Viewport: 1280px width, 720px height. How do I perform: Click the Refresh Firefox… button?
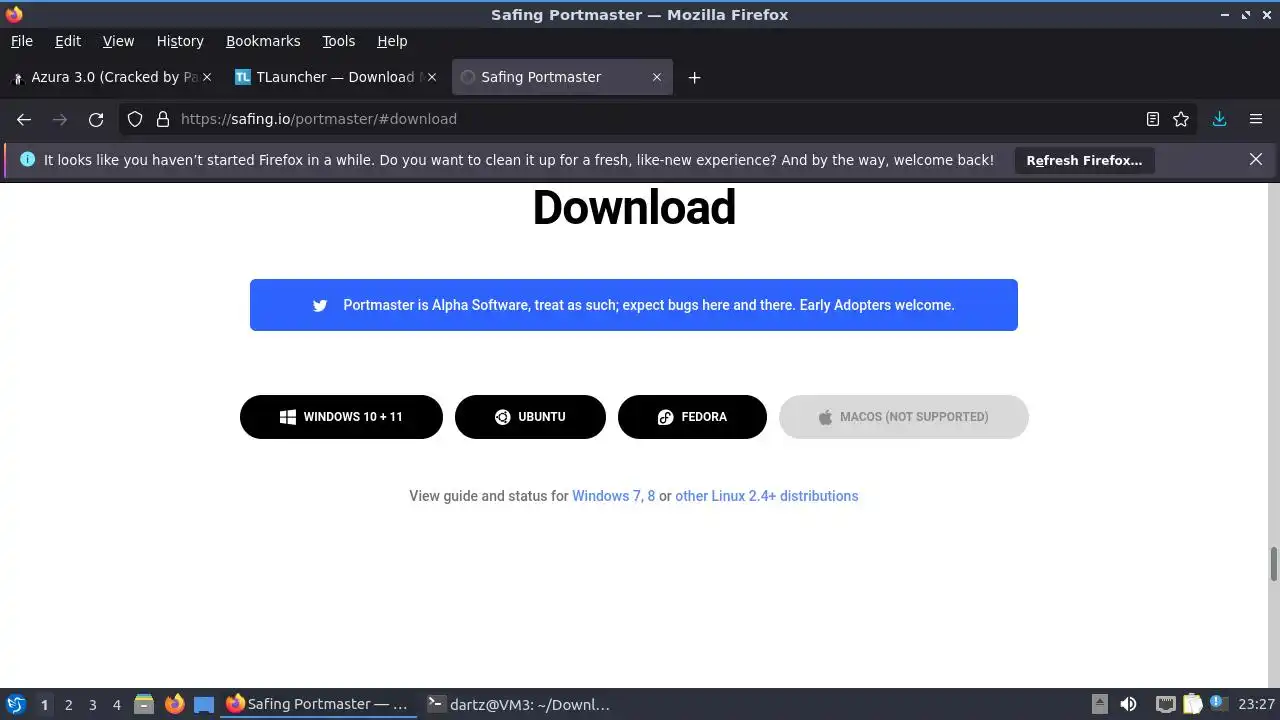click(1084, 160)
